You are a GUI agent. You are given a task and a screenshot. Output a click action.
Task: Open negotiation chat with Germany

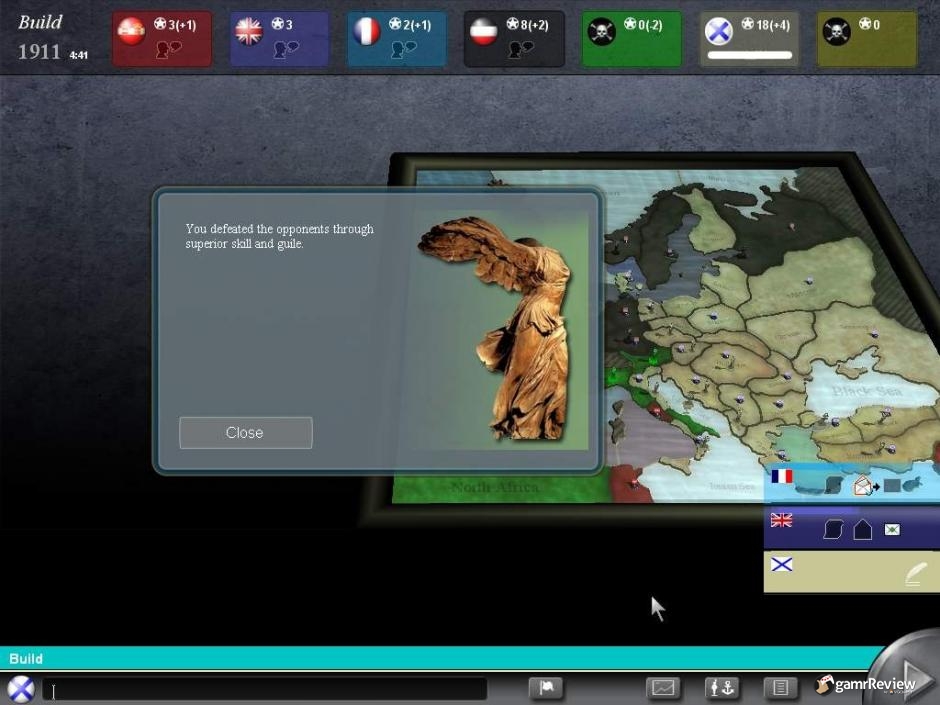[x=521, y=49]
